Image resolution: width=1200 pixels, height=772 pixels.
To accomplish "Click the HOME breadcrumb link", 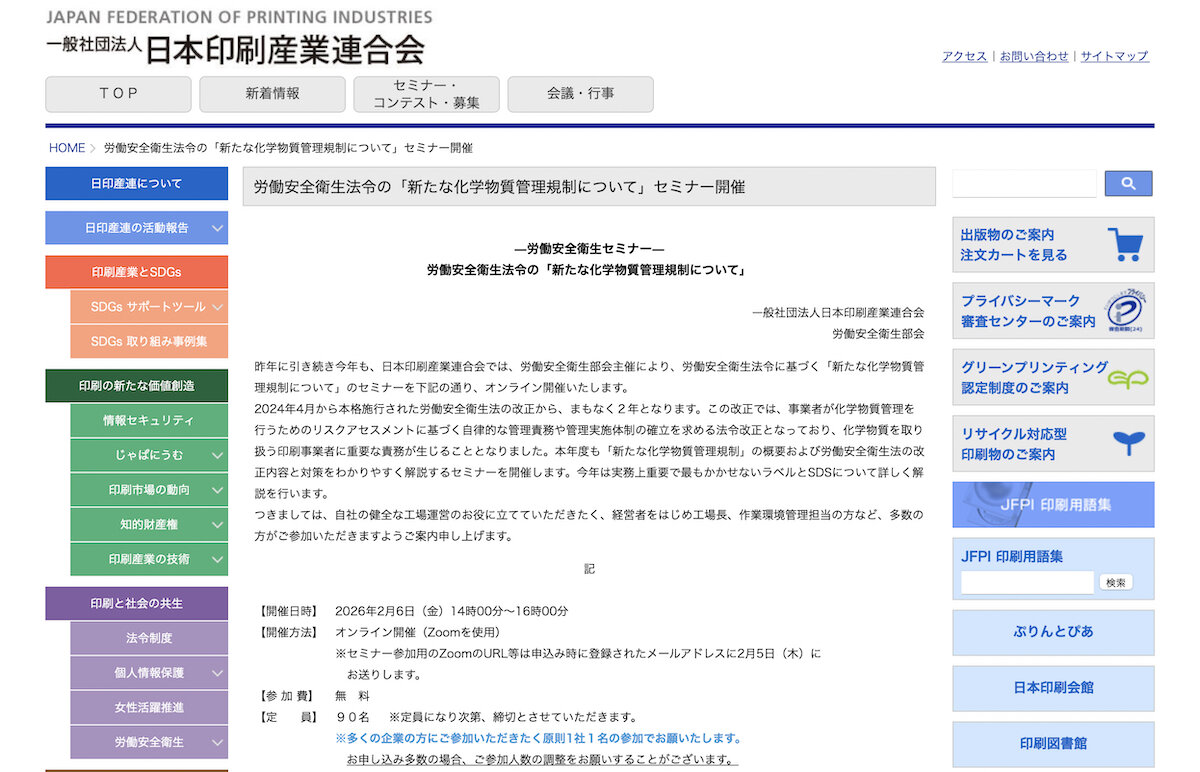I will [67, 148].
